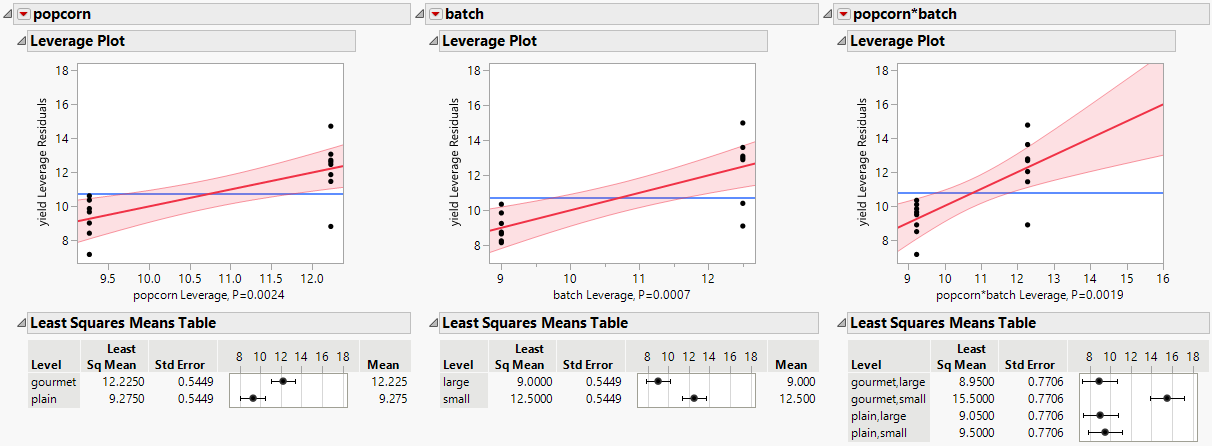Click the Std Error column header for batch
This screenshot has width=1212, height=446.
point(590,365)
